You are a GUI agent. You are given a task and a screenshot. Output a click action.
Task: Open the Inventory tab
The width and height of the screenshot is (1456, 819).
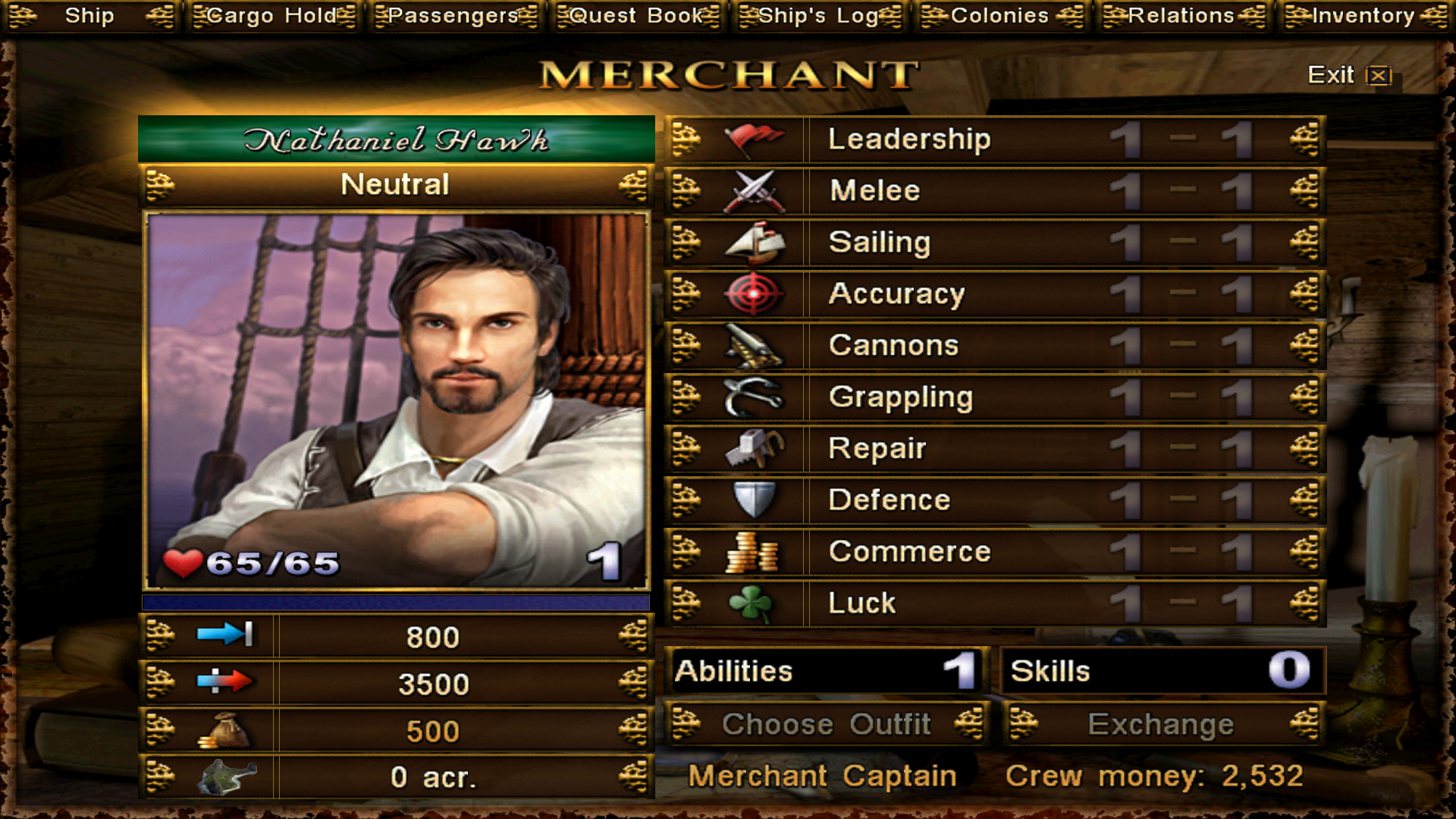(1363, 16)
